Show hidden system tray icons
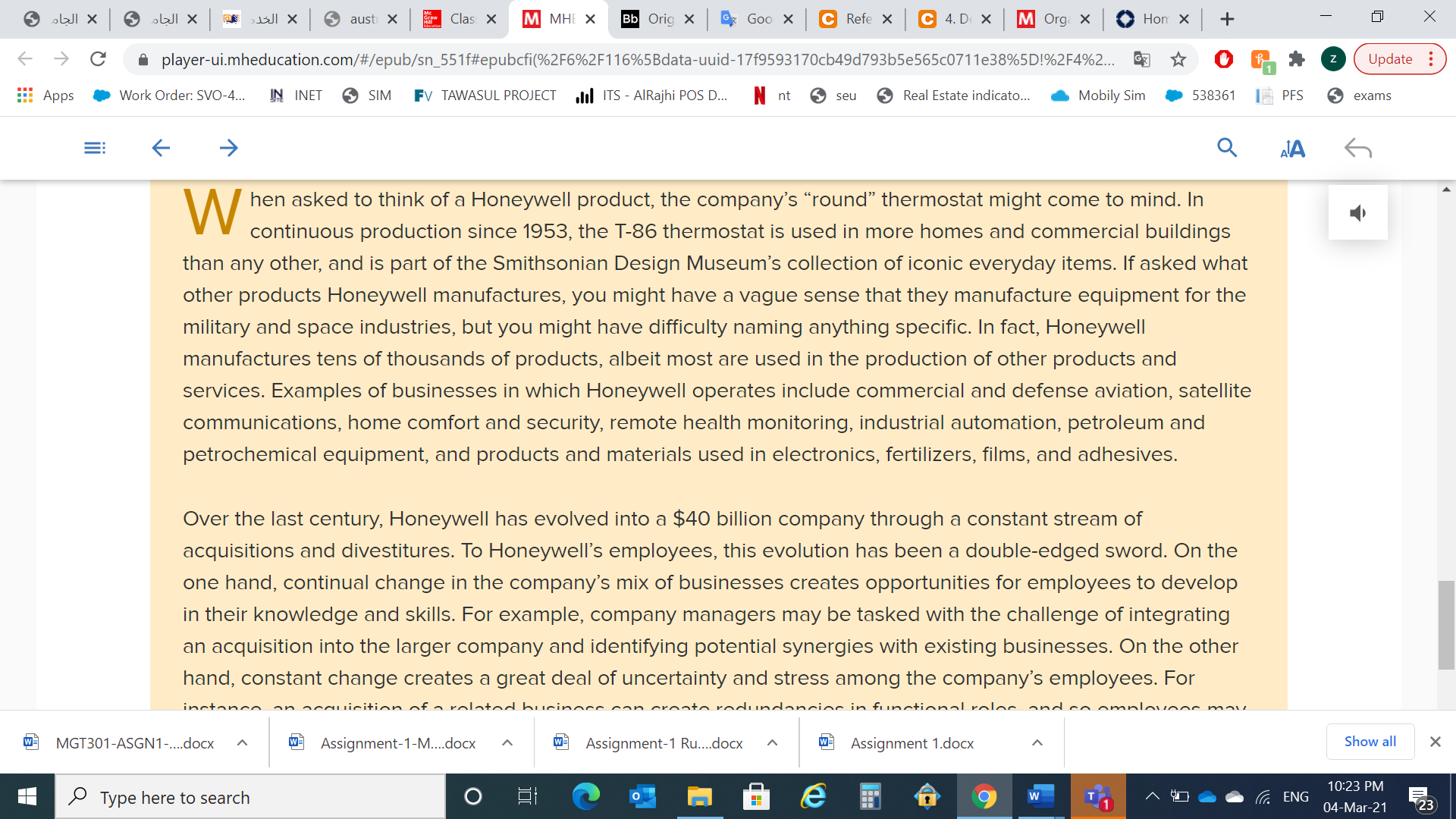1456x819 pixels. 1152,796
